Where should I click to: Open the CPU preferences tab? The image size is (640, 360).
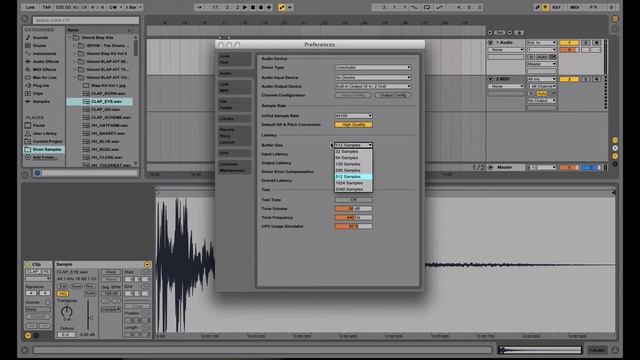(235, 153)
